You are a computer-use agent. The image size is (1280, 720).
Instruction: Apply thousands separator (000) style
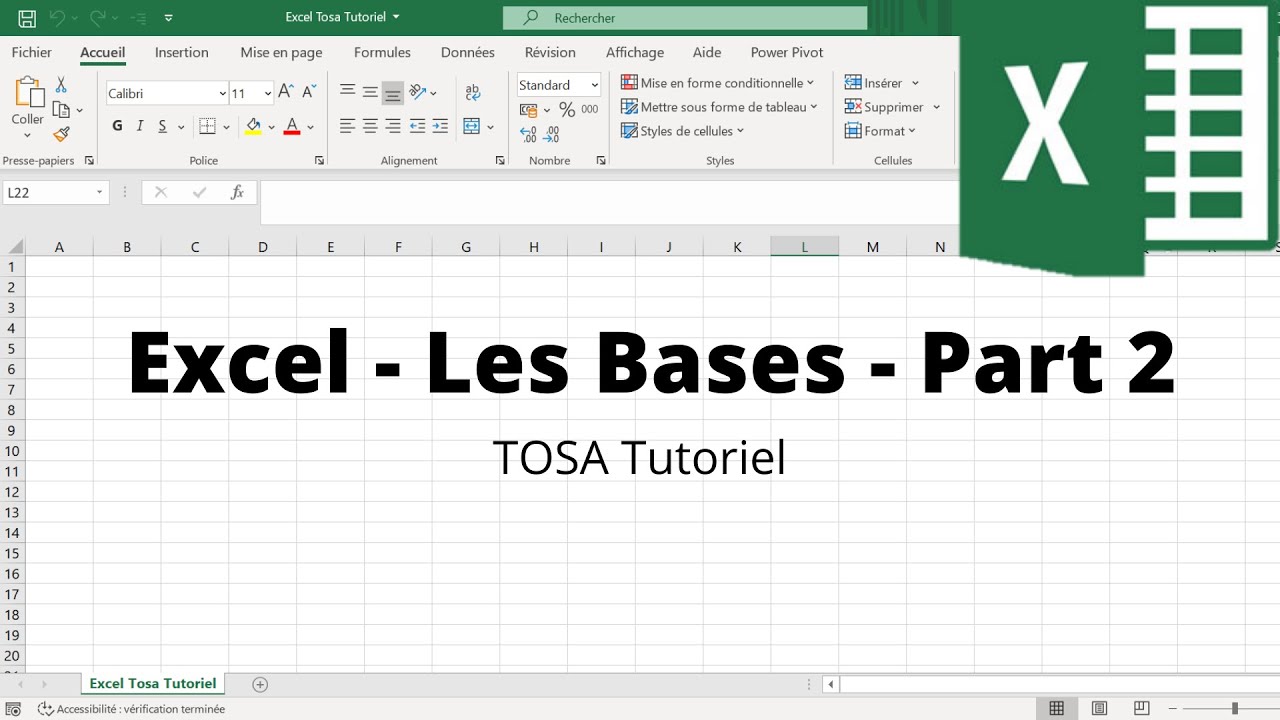(x=590, y=110)
